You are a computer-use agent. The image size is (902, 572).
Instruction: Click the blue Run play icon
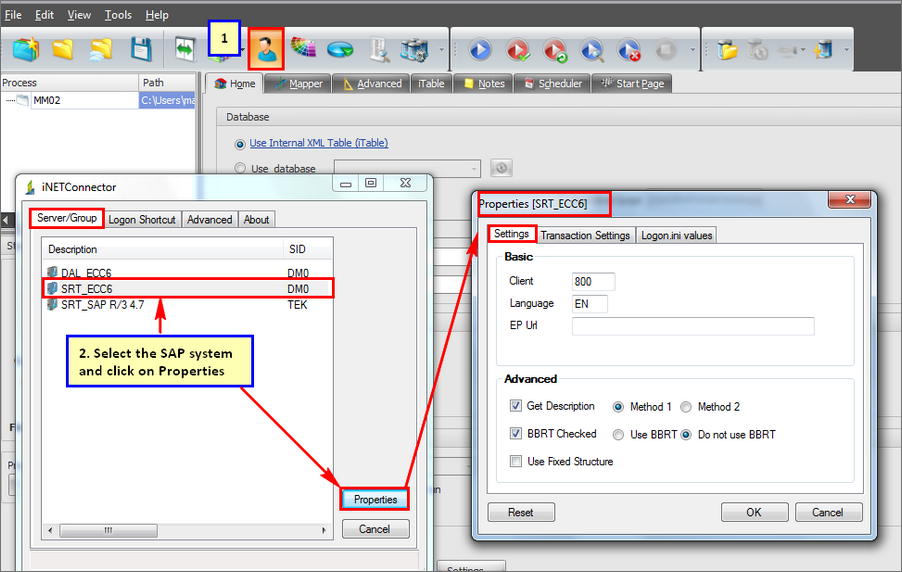pyautogui.click(x=480, y=50)
